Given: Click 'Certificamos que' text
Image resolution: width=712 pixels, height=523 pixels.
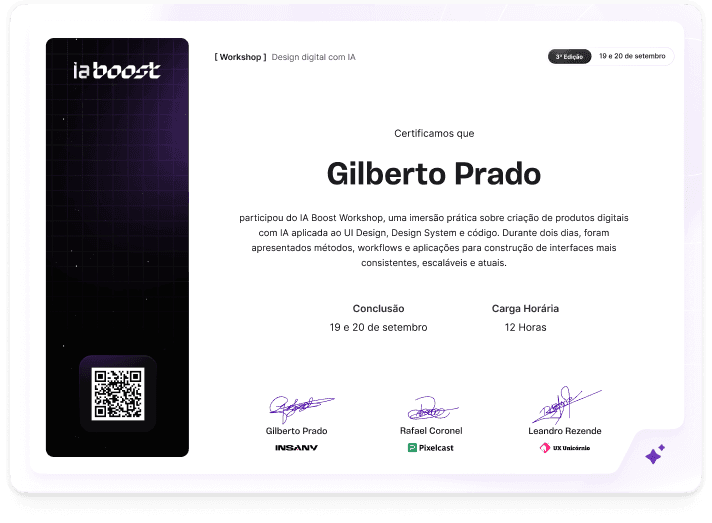Looking at the screenshot, I should pyautogui.click(x=434, y=133).
